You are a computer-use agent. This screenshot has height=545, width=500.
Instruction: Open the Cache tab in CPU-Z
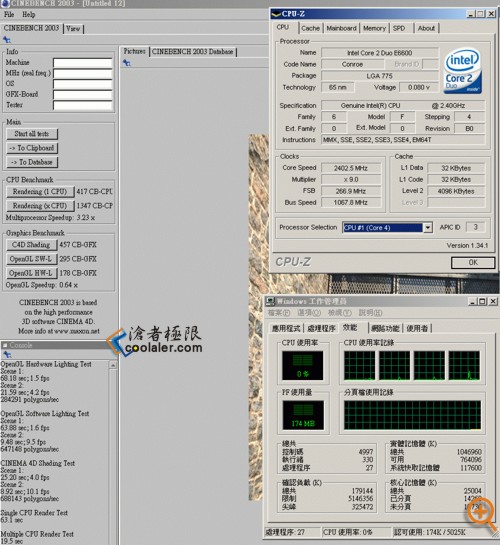[x=310, y=28]
